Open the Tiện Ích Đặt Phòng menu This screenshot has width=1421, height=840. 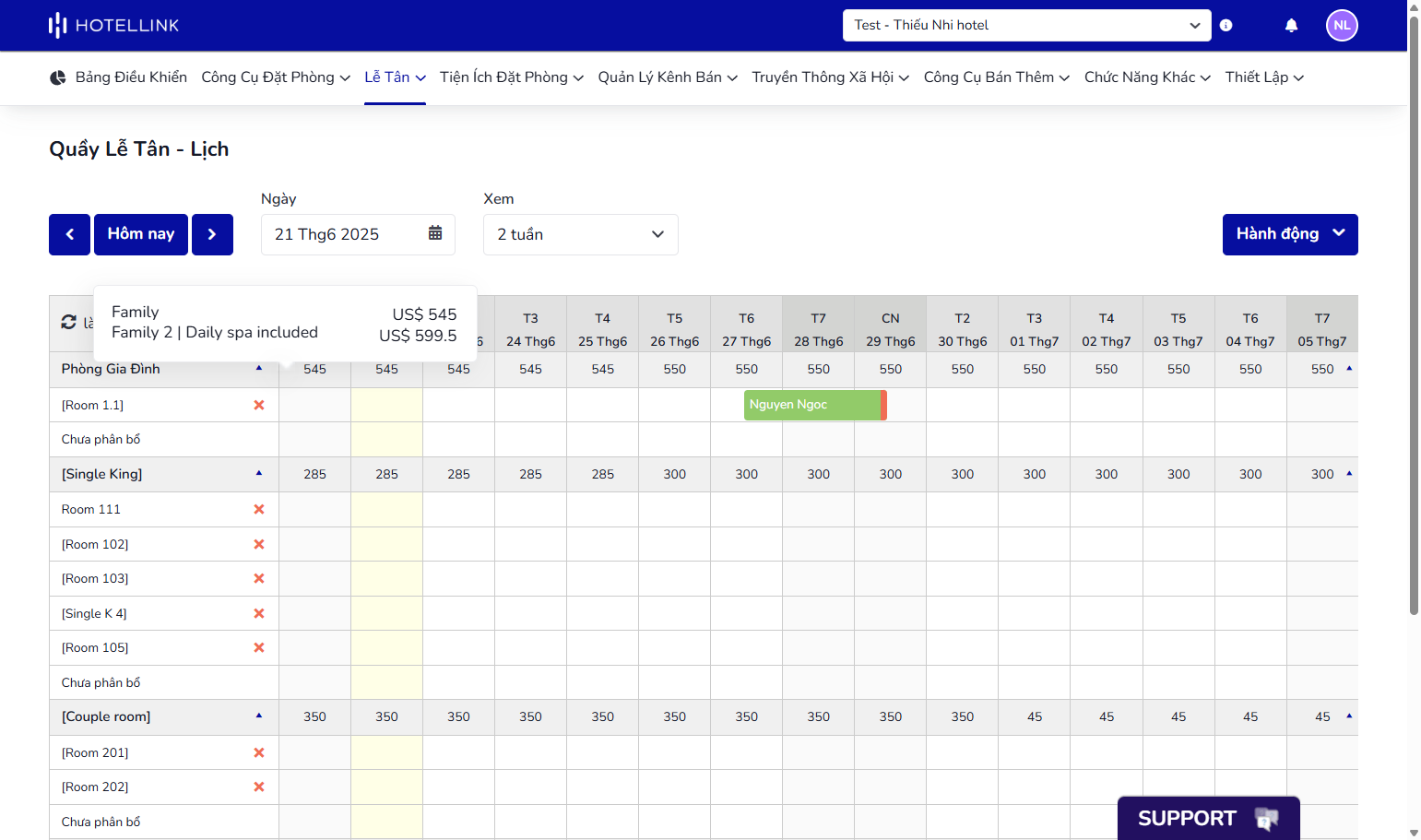[x=512, y=77]
